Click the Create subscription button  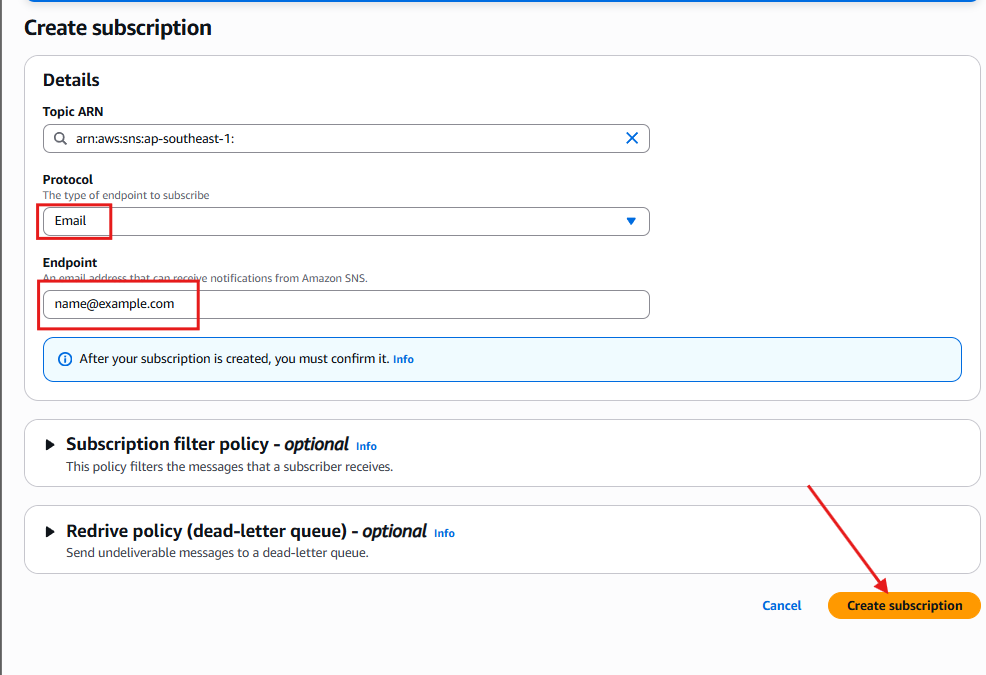point(904,605)
